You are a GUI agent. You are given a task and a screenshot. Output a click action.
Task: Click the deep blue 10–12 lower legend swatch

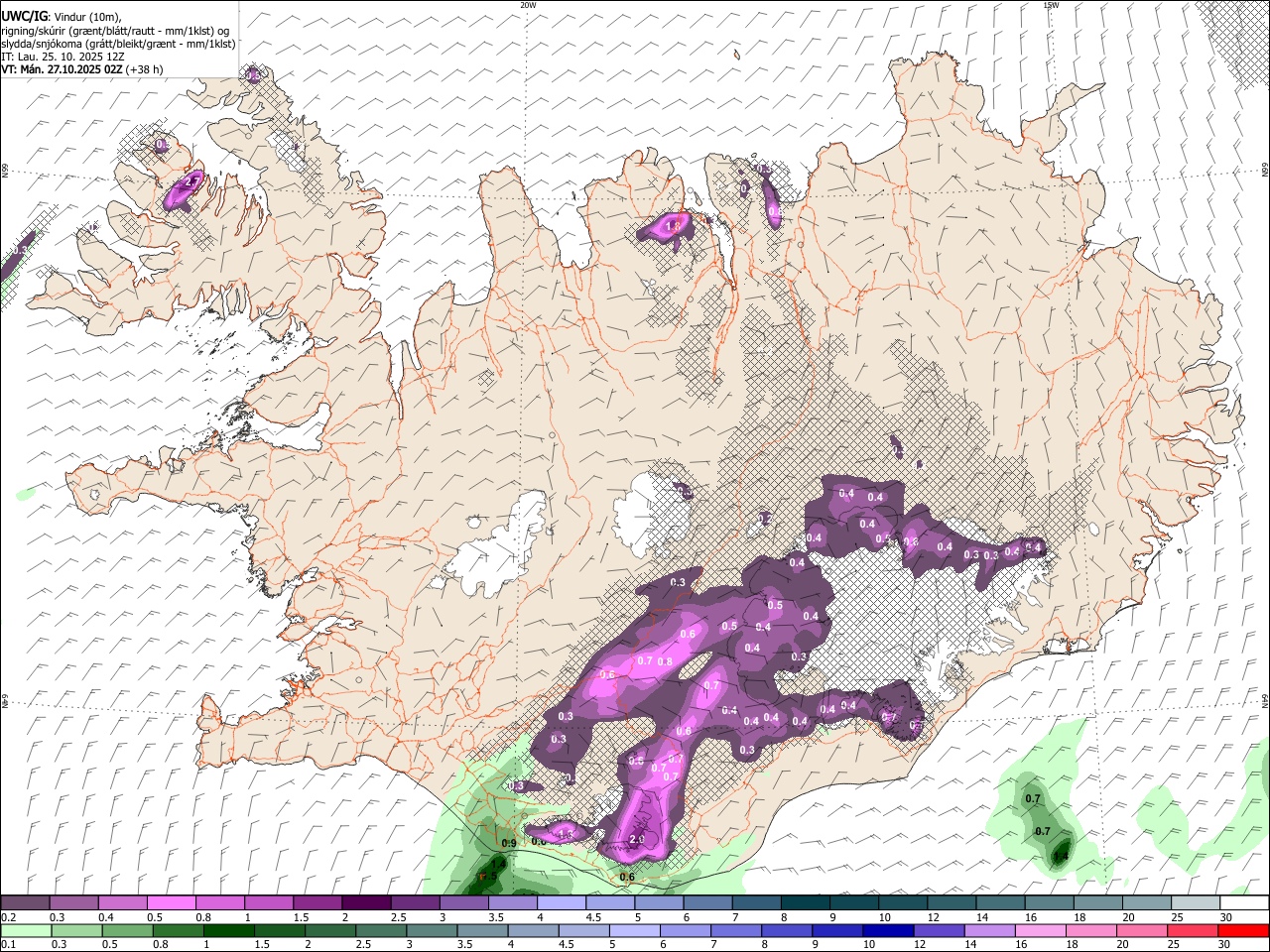point(886,931)
